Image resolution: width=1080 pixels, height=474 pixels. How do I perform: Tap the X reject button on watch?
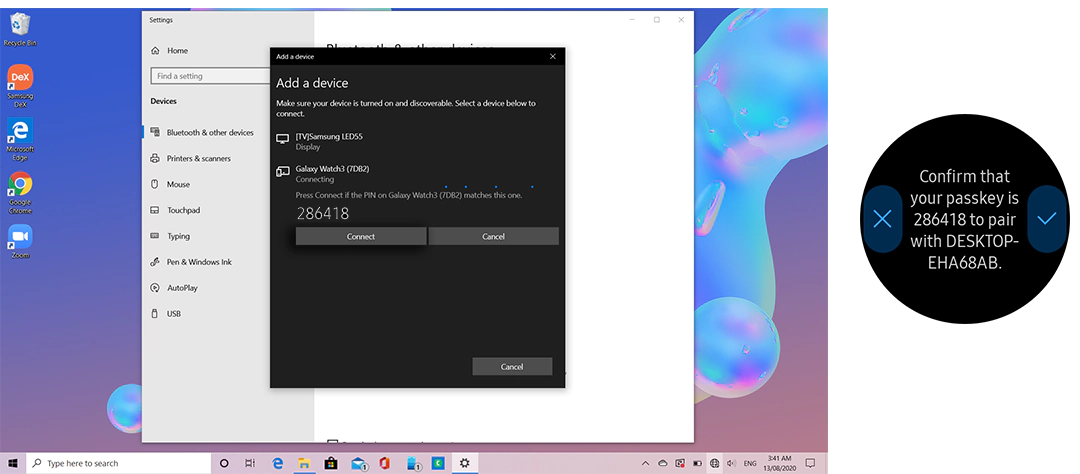pos(882,219)
